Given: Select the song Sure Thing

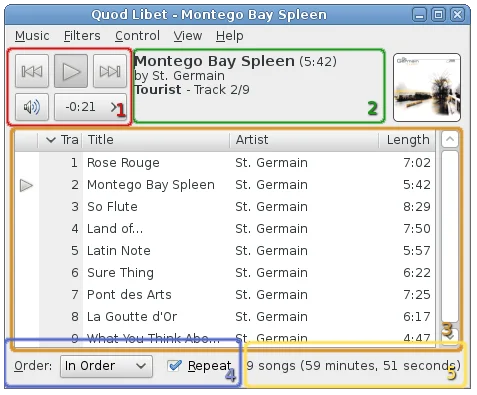Looking at the screenshot, I should [225, 273].
